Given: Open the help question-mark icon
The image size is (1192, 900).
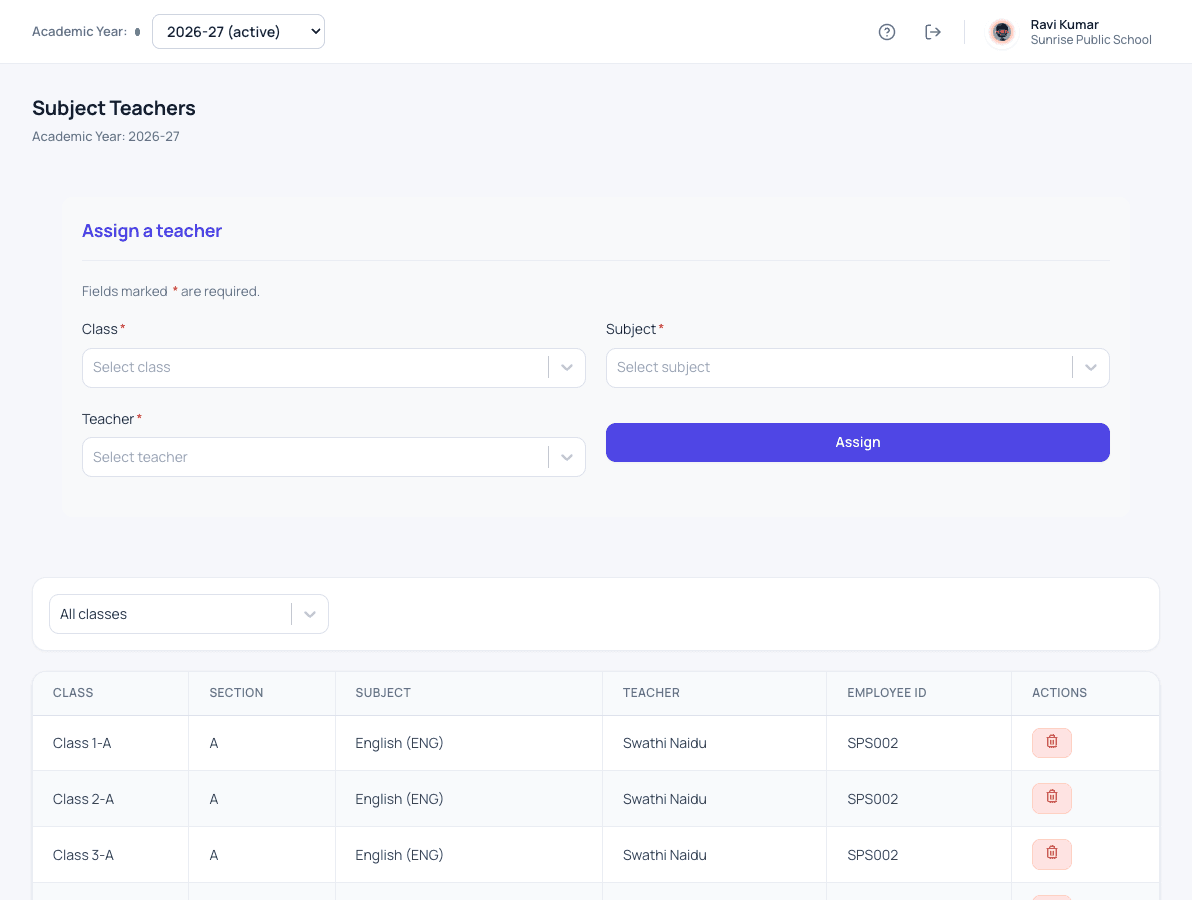Looking at the screenshot, I should click(886, 32).
